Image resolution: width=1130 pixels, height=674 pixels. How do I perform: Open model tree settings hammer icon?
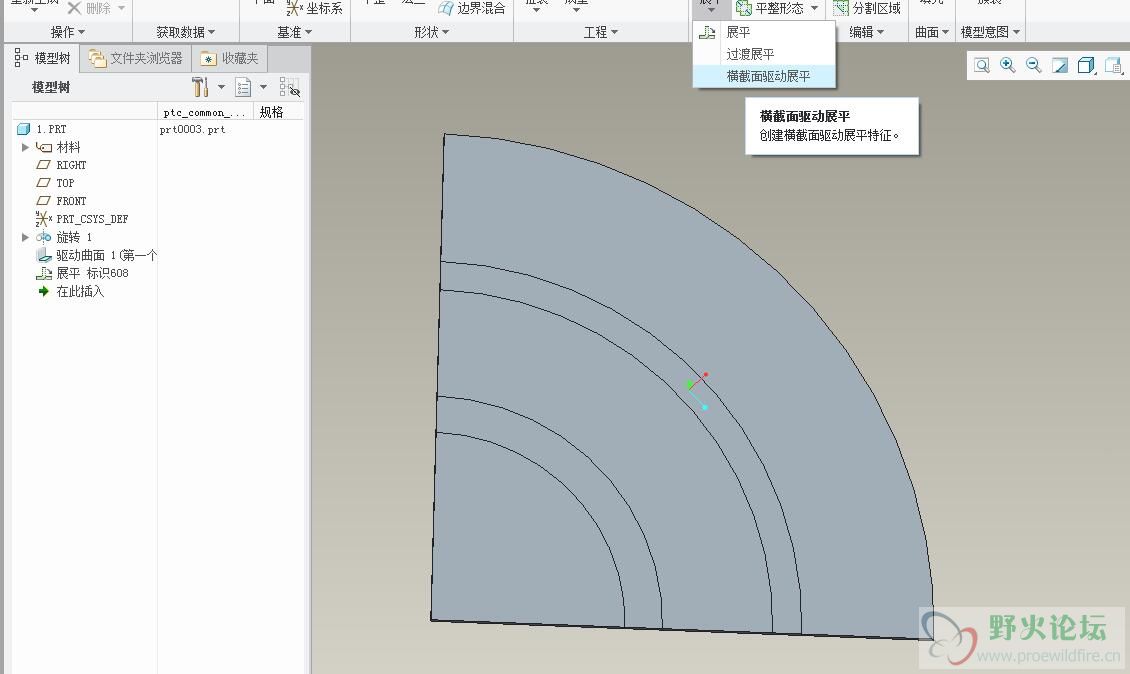(200, 87)
